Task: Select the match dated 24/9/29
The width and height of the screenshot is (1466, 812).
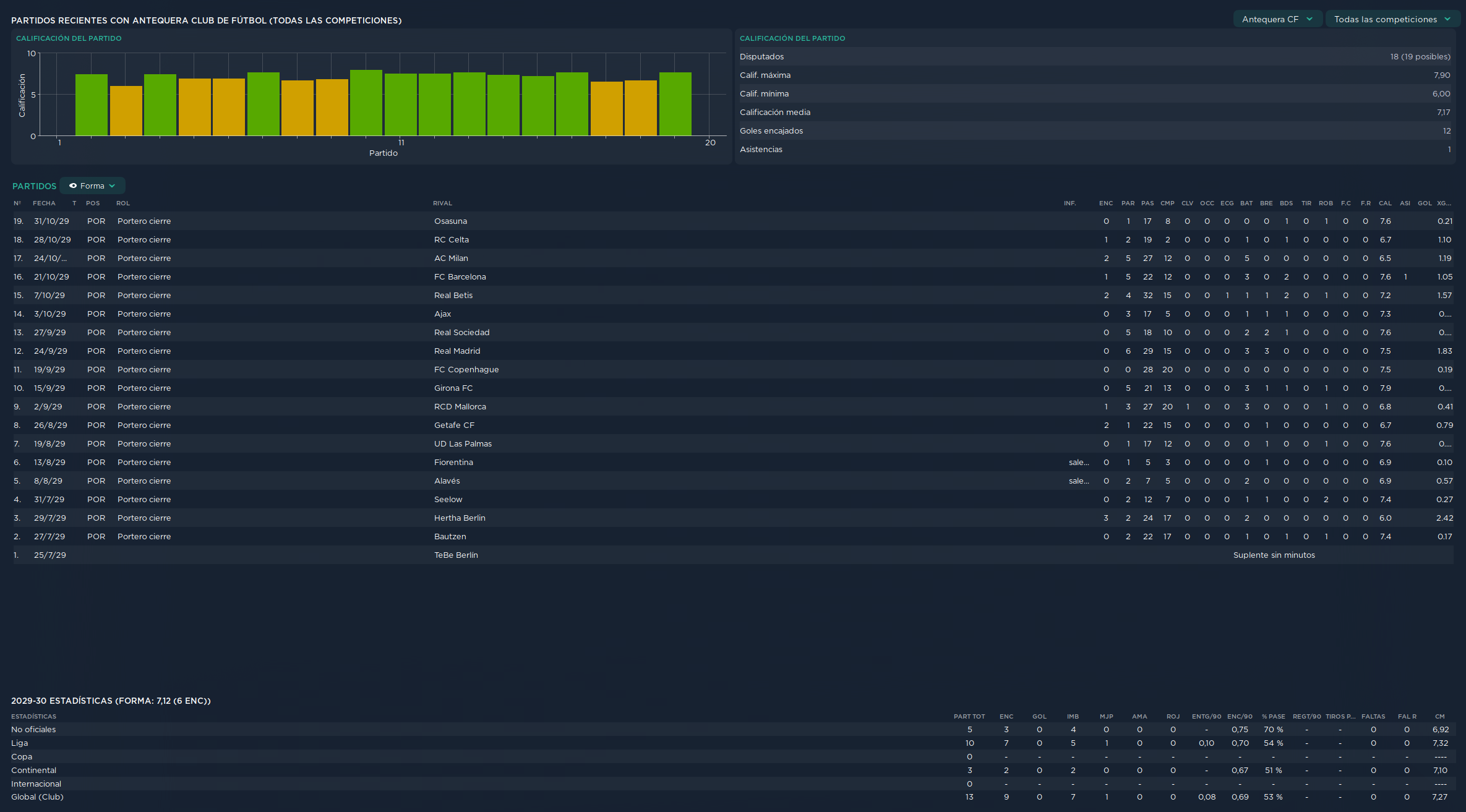Action: (733, 351)
